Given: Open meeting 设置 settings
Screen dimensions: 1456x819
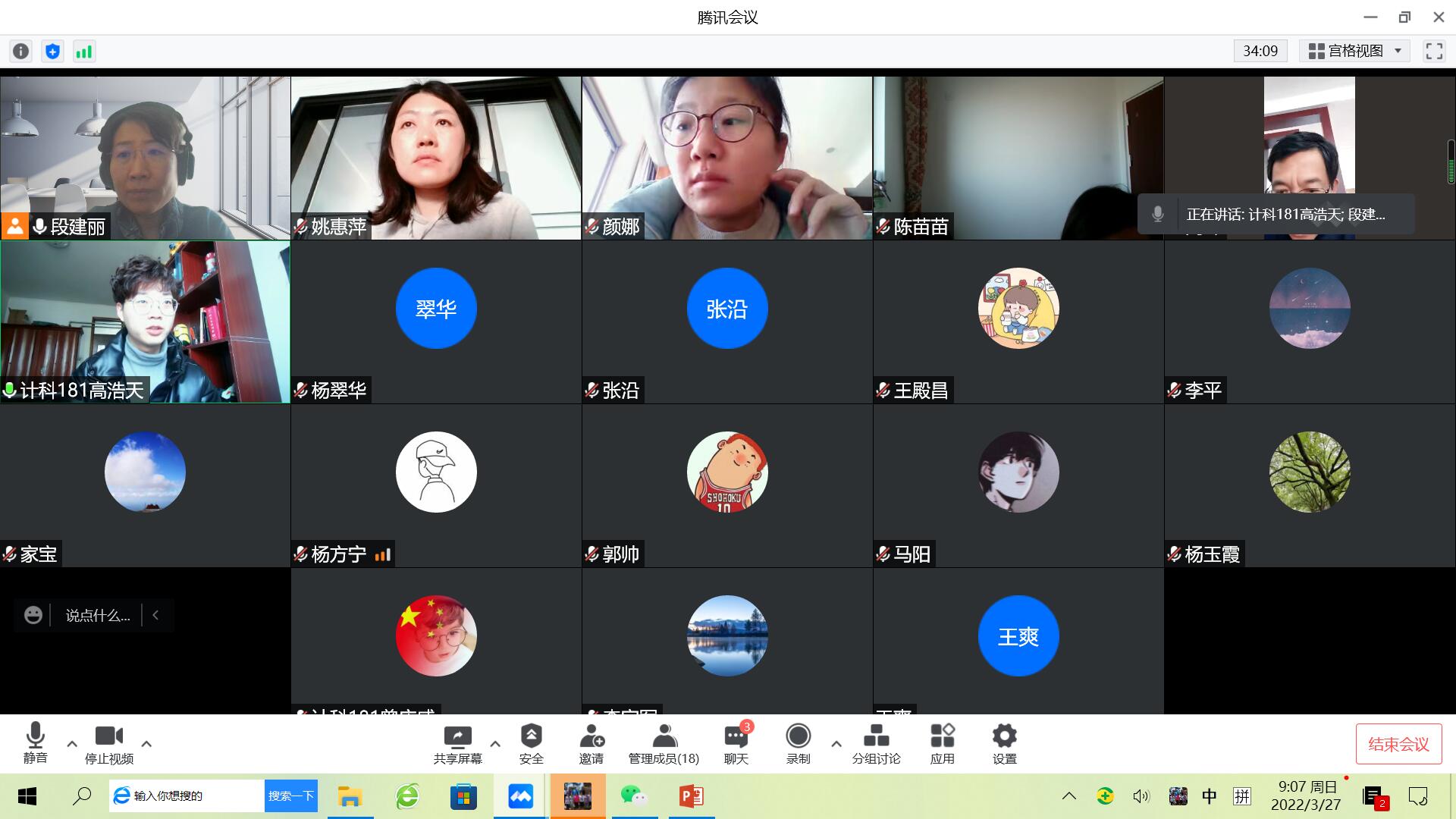Looking at the screenshot, I should click(1004, 743).
